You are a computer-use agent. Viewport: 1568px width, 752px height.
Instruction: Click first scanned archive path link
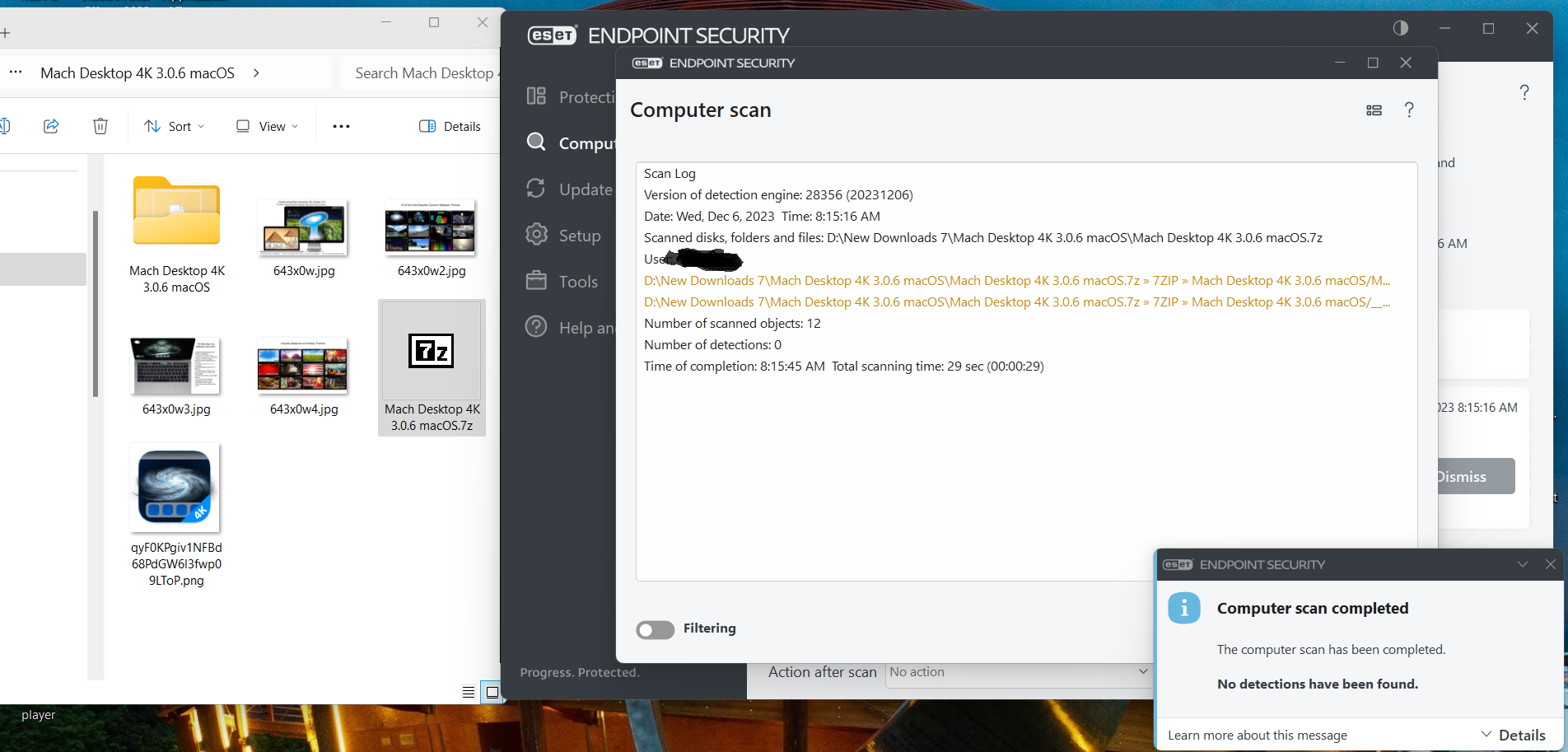click(x=1017, y=281)
